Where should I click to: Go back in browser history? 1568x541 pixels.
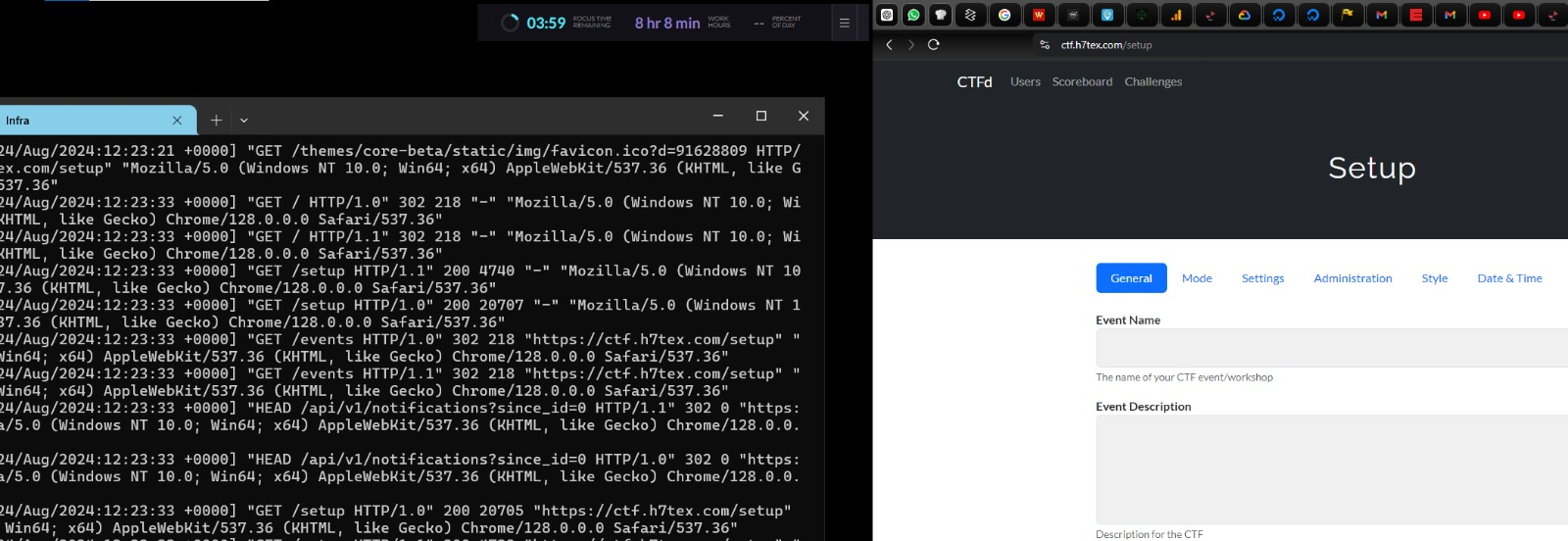[889, 45]
